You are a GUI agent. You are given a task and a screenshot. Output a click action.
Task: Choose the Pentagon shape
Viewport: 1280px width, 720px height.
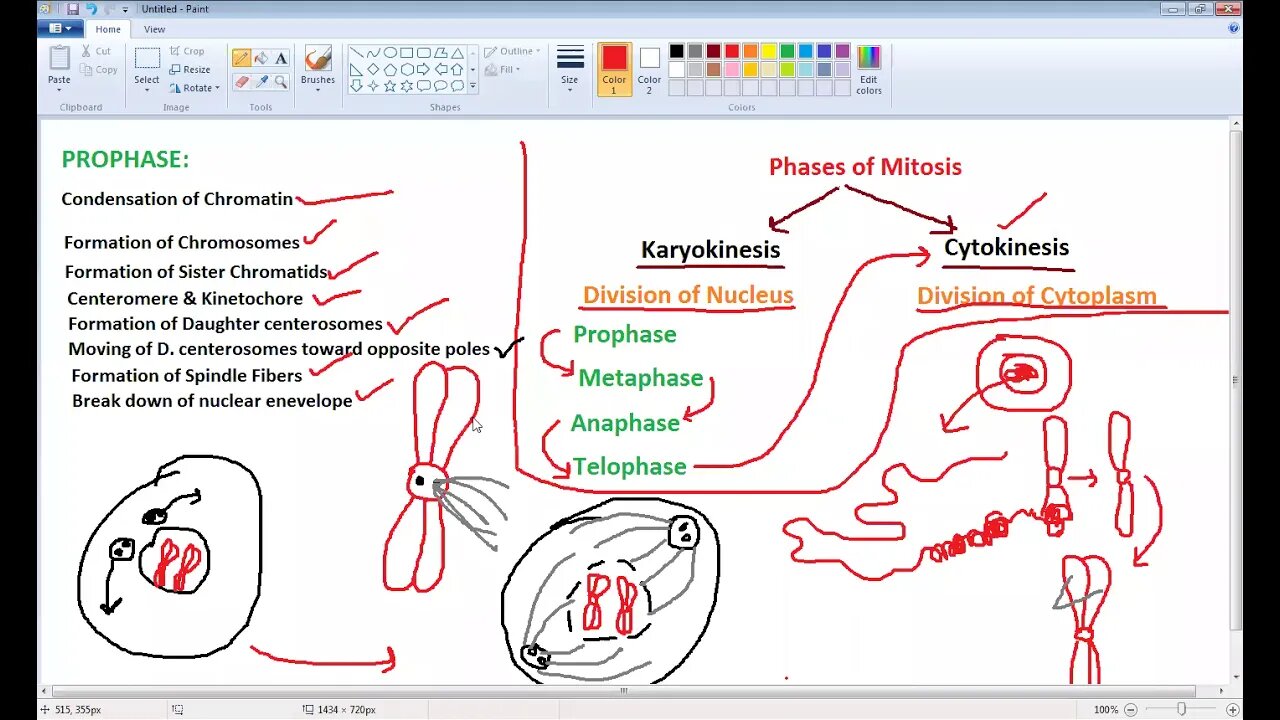[390, 69]
